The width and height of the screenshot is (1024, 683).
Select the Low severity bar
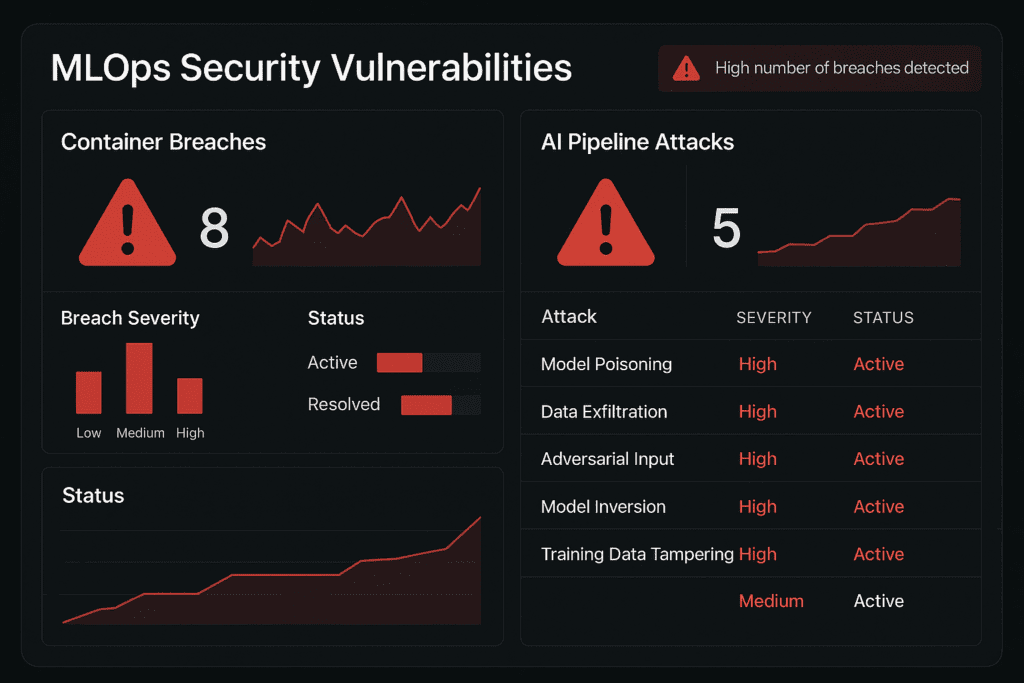click(89, 392)
